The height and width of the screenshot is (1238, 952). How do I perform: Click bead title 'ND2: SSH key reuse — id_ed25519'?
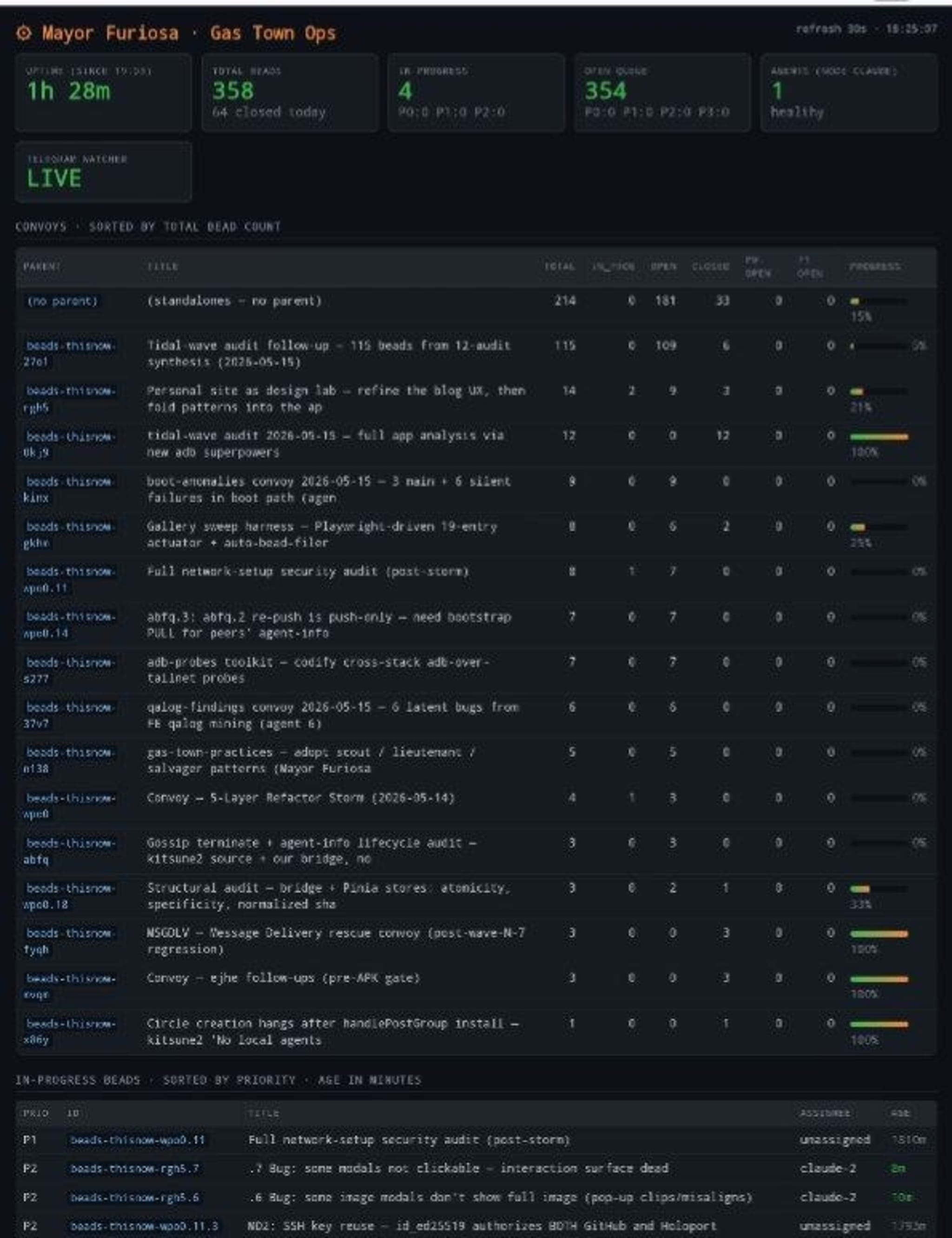click(x=482, y=1226)
